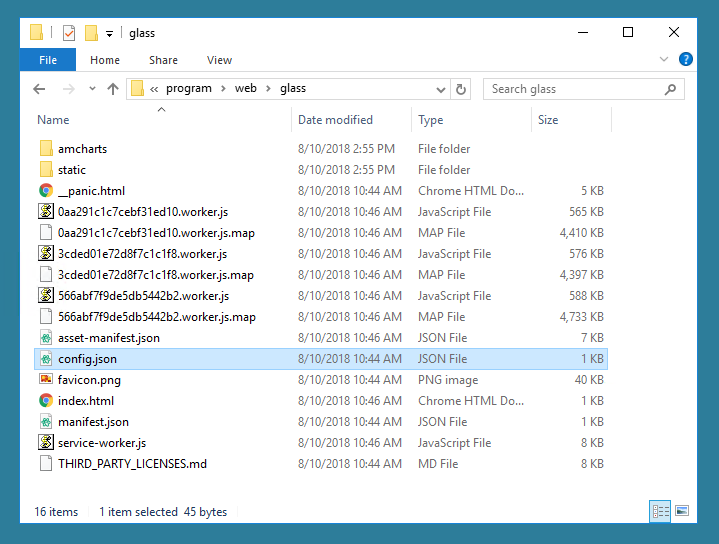Expand the ribbon chevron
Image resolution: width=719 pixels, height=544 pixels.
(x=664, y=59)
